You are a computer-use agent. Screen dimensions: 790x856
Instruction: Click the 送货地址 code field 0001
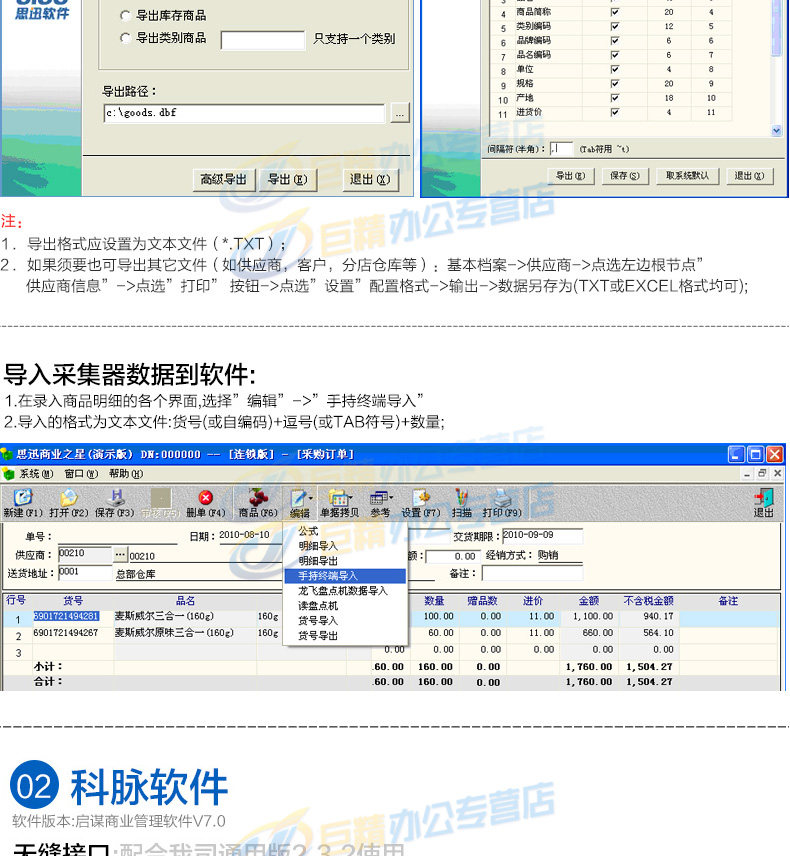pyautogui.click(x=85, y=572)
